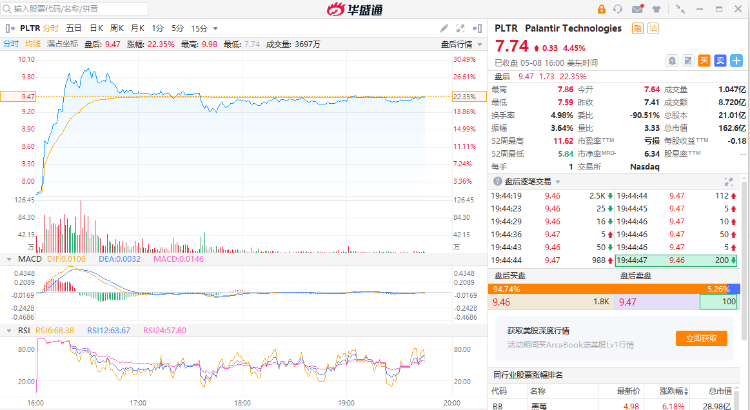Click the 22.35% marker on right axis
750x410 pixels.
pyautogui.click(x=469, y=97)
